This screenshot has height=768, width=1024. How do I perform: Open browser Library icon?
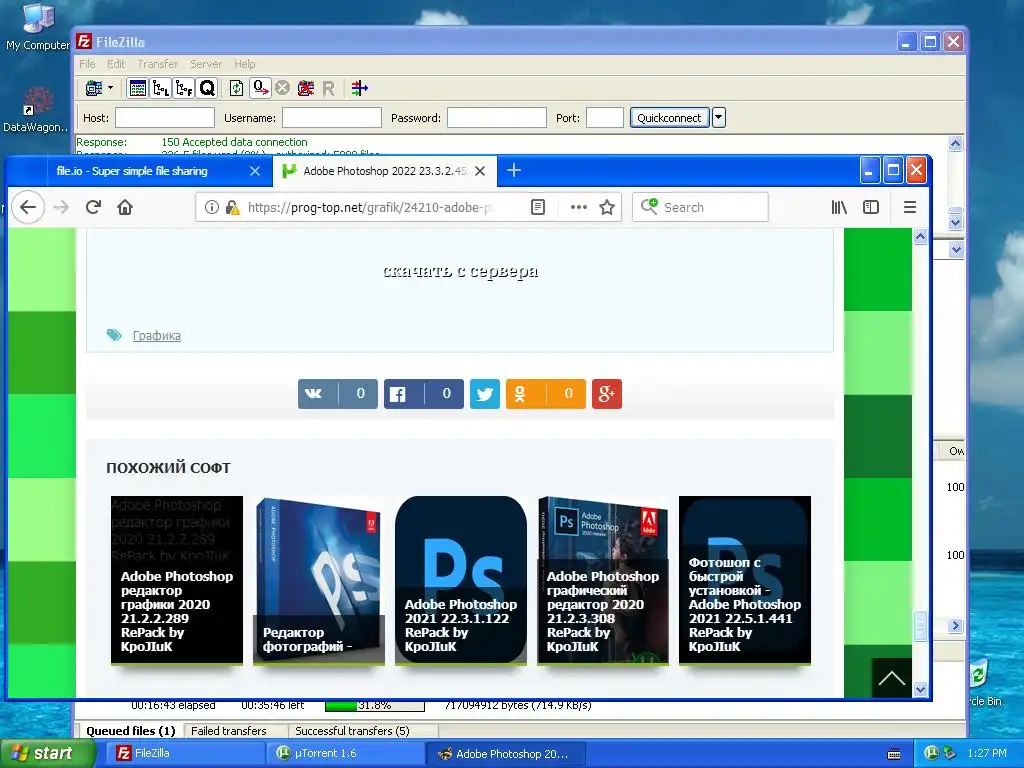pyautogui.click(x=839, y=207)
